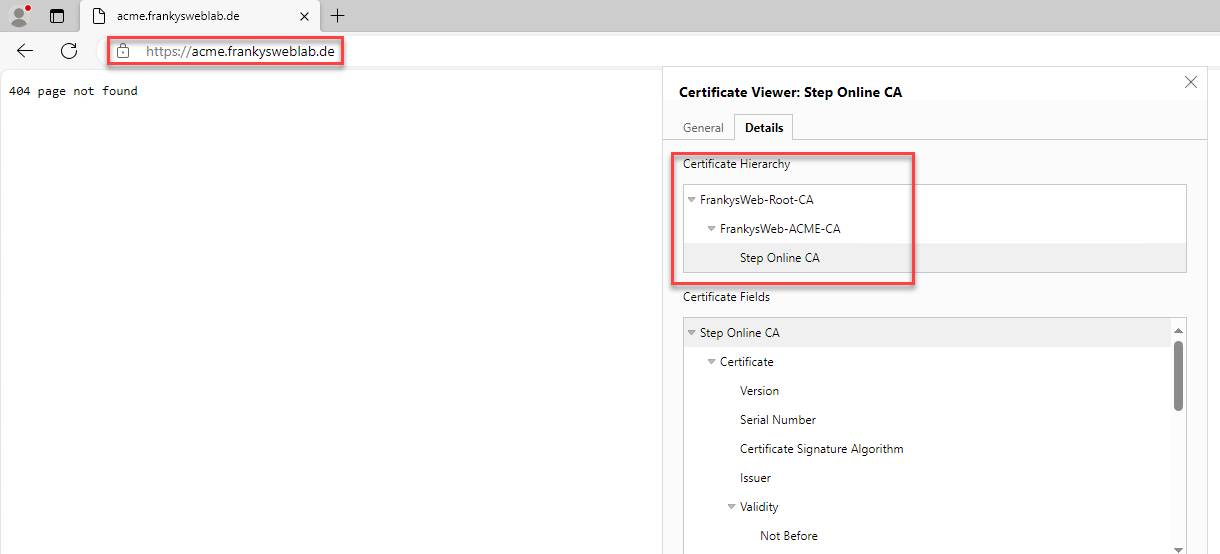Click the browser profile avatar icon
Image resolution: width=1220 pixels, height=554 pixels.
click(x=19, y=16)
